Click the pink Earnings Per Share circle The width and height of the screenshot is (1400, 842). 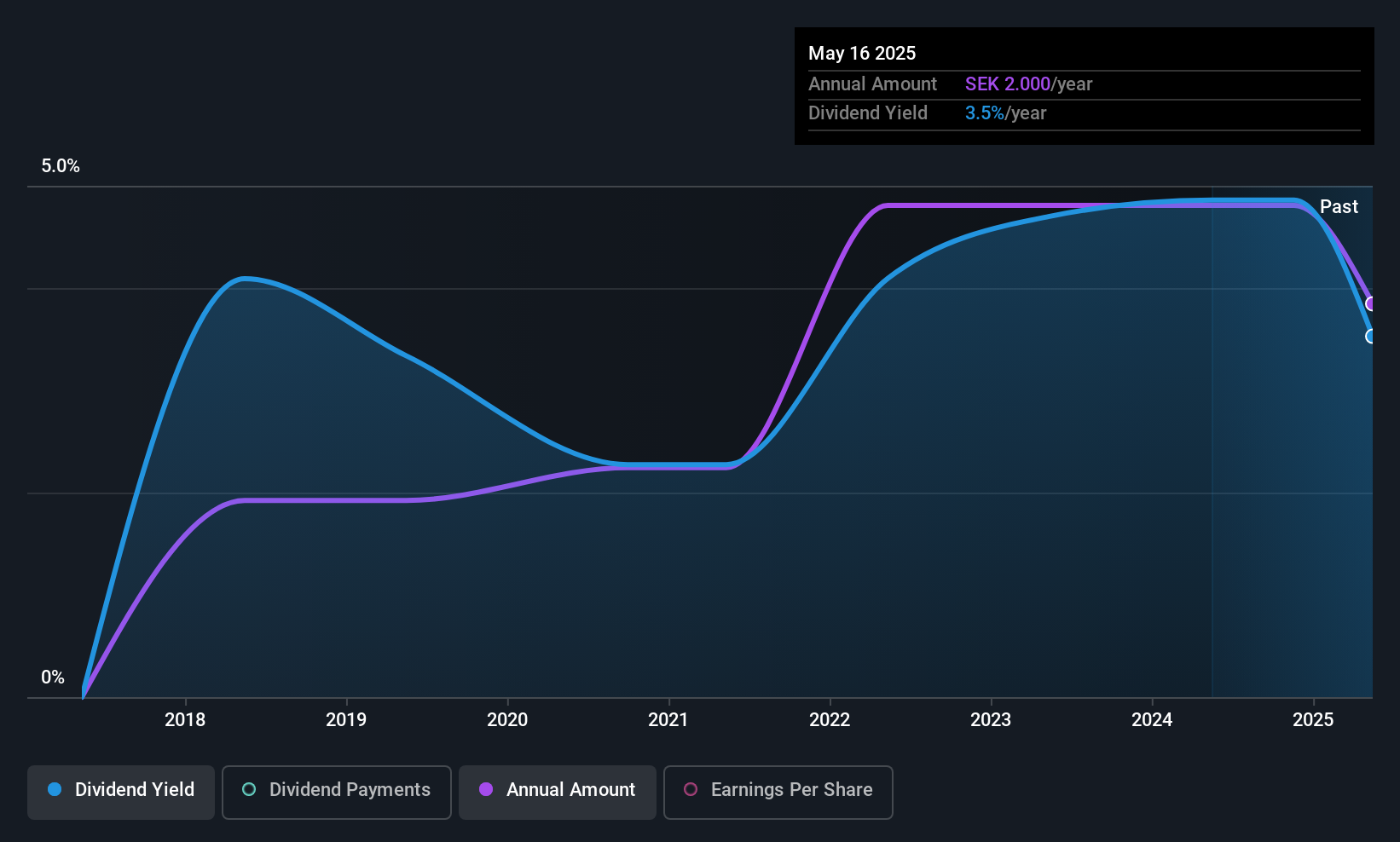691,789
